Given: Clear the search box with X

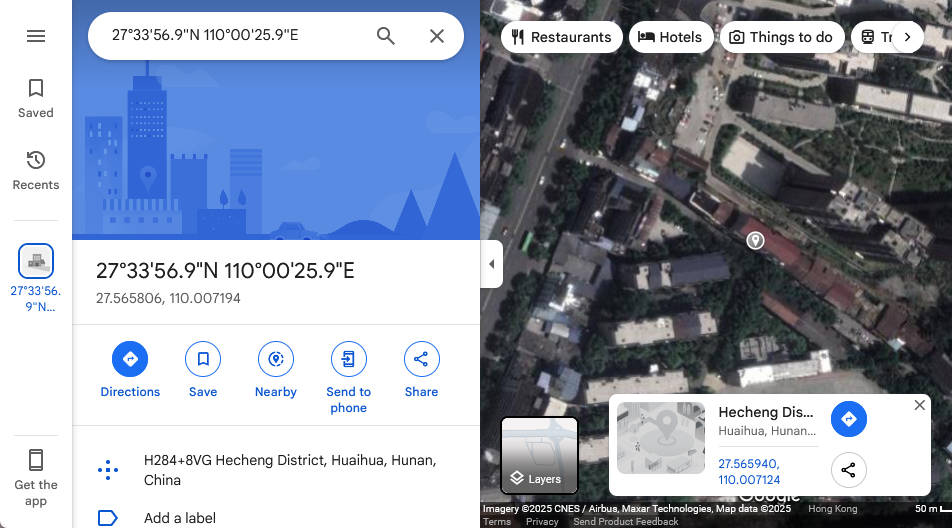Looking at the screenshot, I should click(437, 36).
